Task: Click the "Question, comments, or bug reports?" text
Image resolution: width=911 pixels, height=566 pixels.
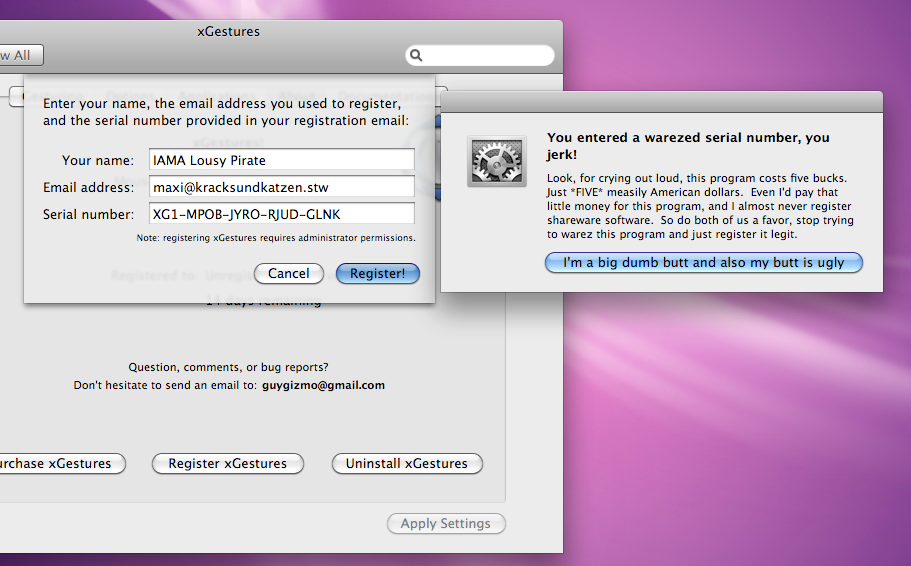Action: pyautogui.click(x=228, y=367)
